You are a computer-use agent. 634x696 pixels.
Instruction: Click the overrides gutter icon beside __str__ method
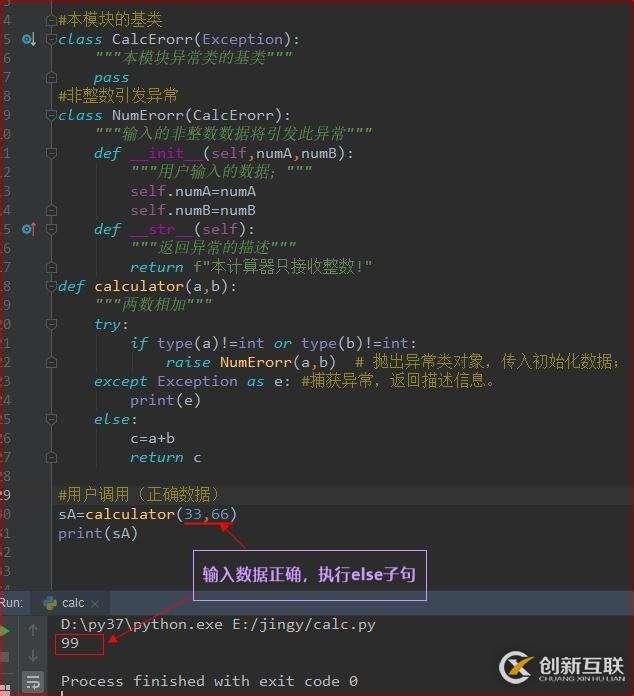(29, 229)
